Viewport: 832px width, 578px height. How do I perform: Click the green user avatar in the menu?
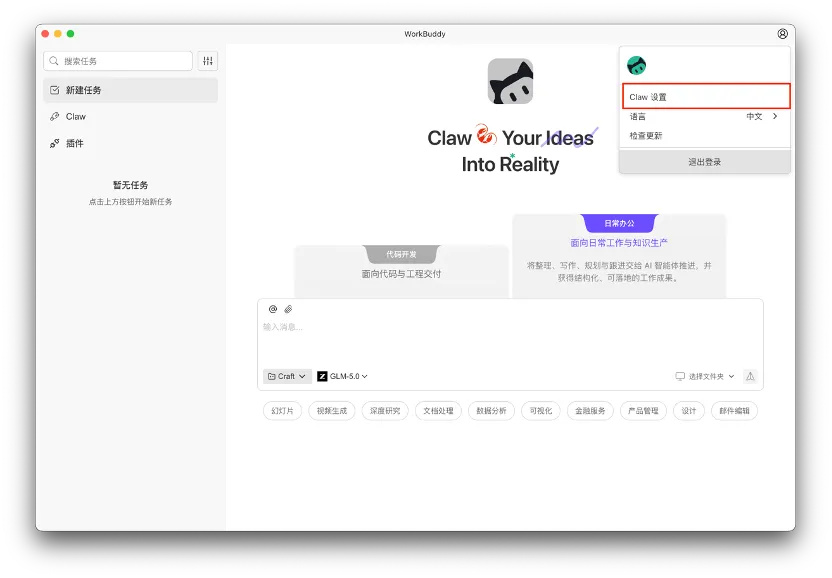tap(636, 65)
